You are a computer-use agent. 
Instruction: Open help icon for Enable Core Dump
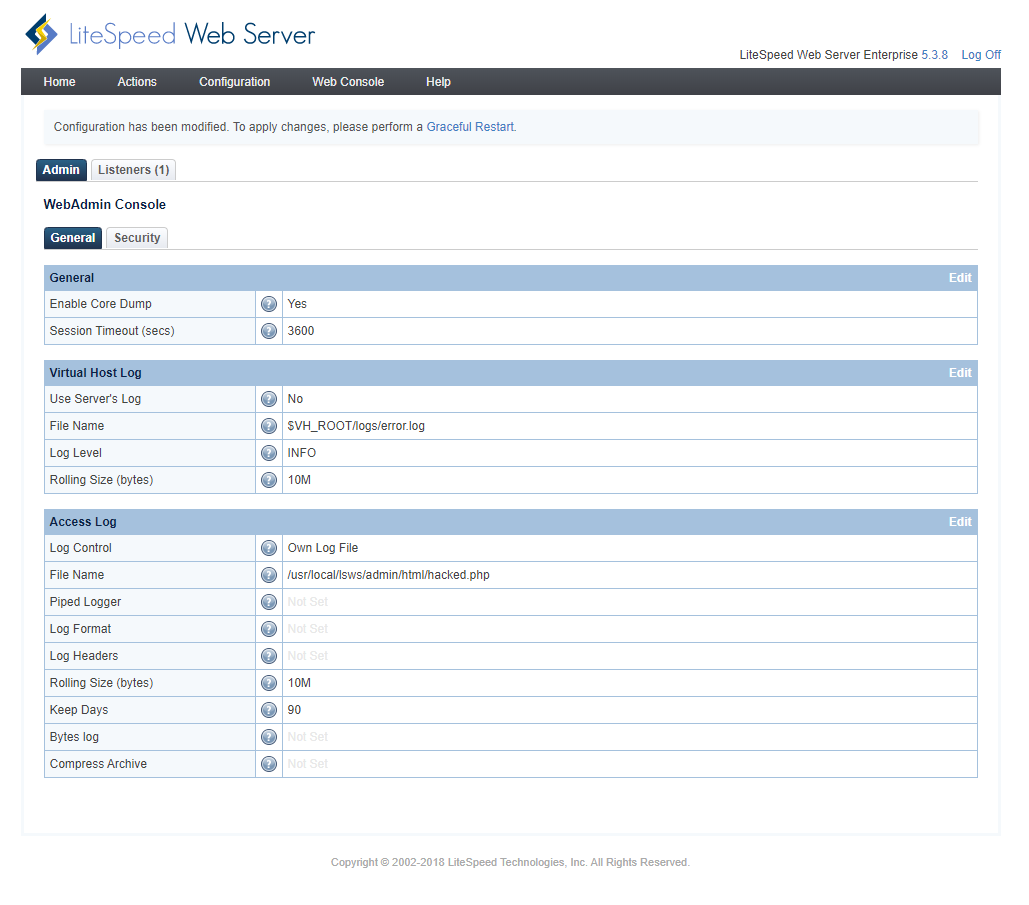(x=269, y=304)
